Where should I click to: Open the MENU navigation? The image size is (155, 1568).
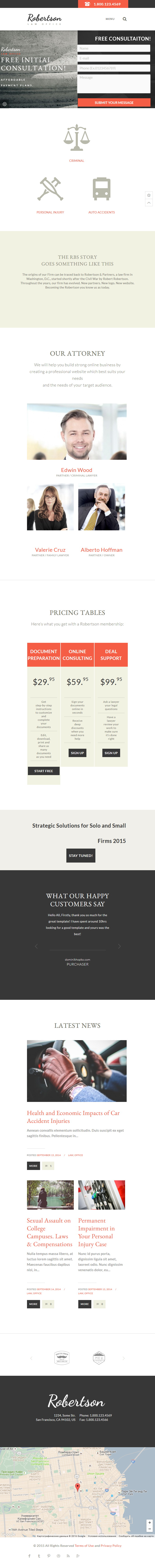[x=110, y=19]
